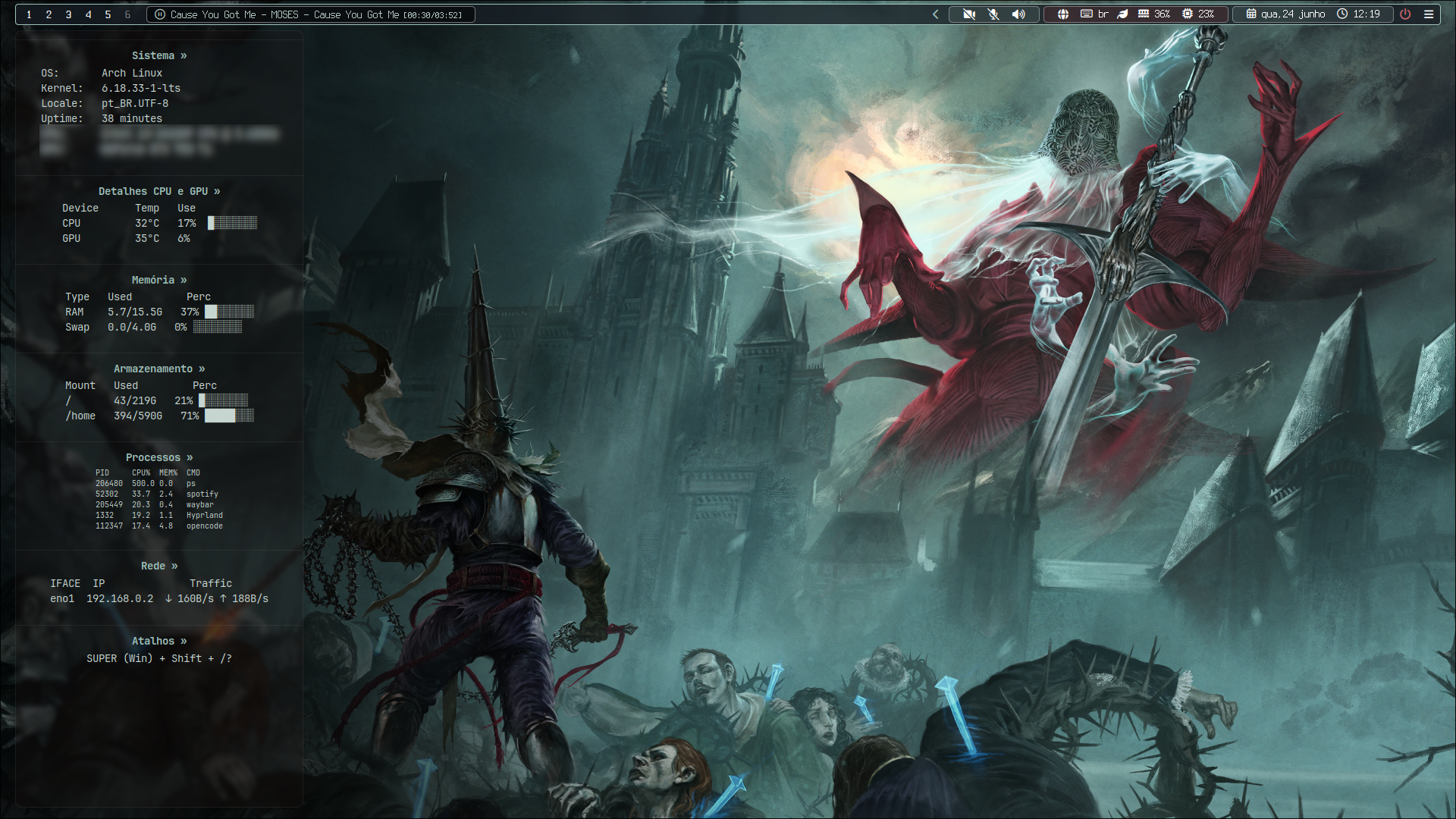
Task: Click the RAM 37% usage bar
Action: 230,312
